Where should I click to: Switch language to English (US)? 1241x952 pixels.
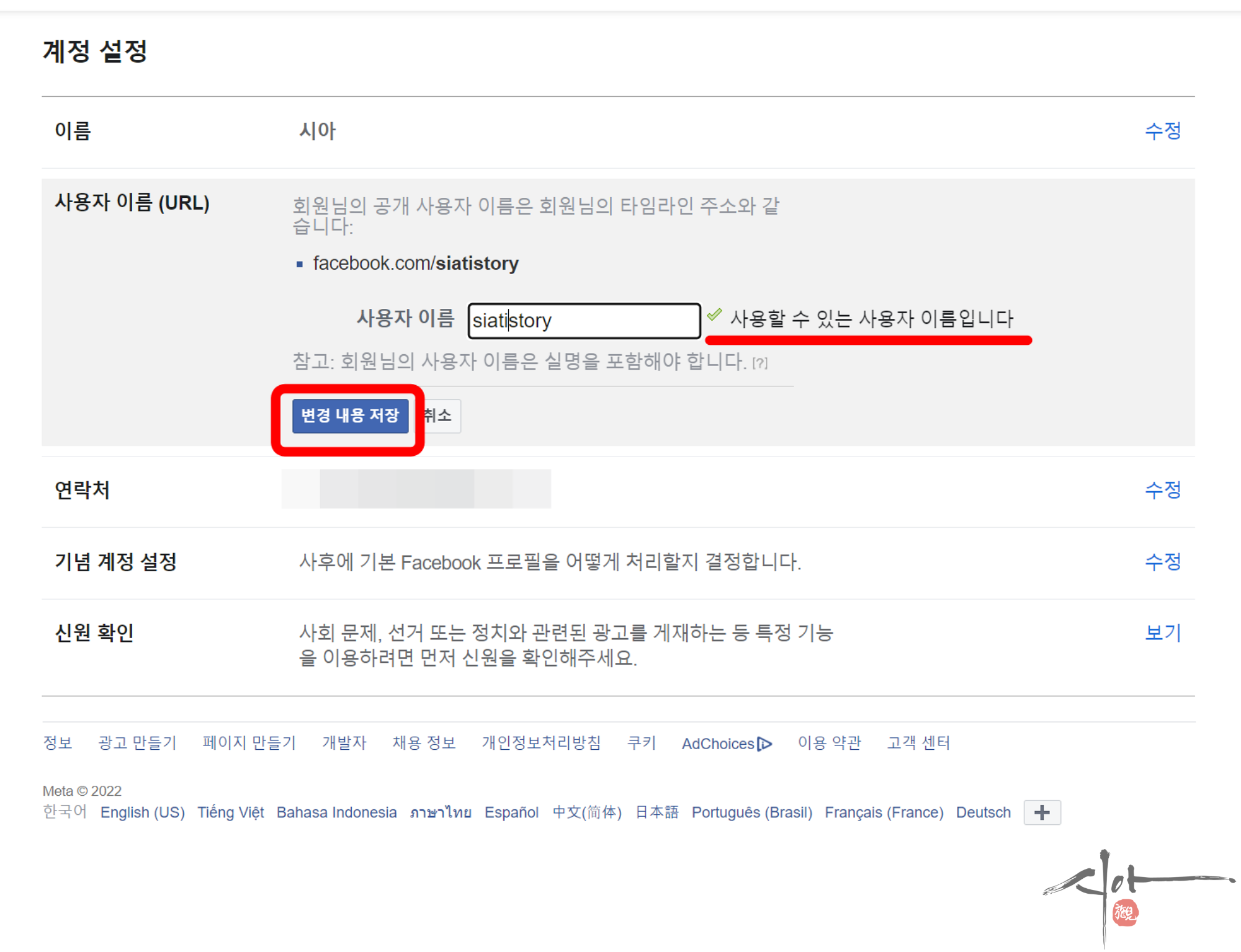pyautogui.click(x=142, y=812)
